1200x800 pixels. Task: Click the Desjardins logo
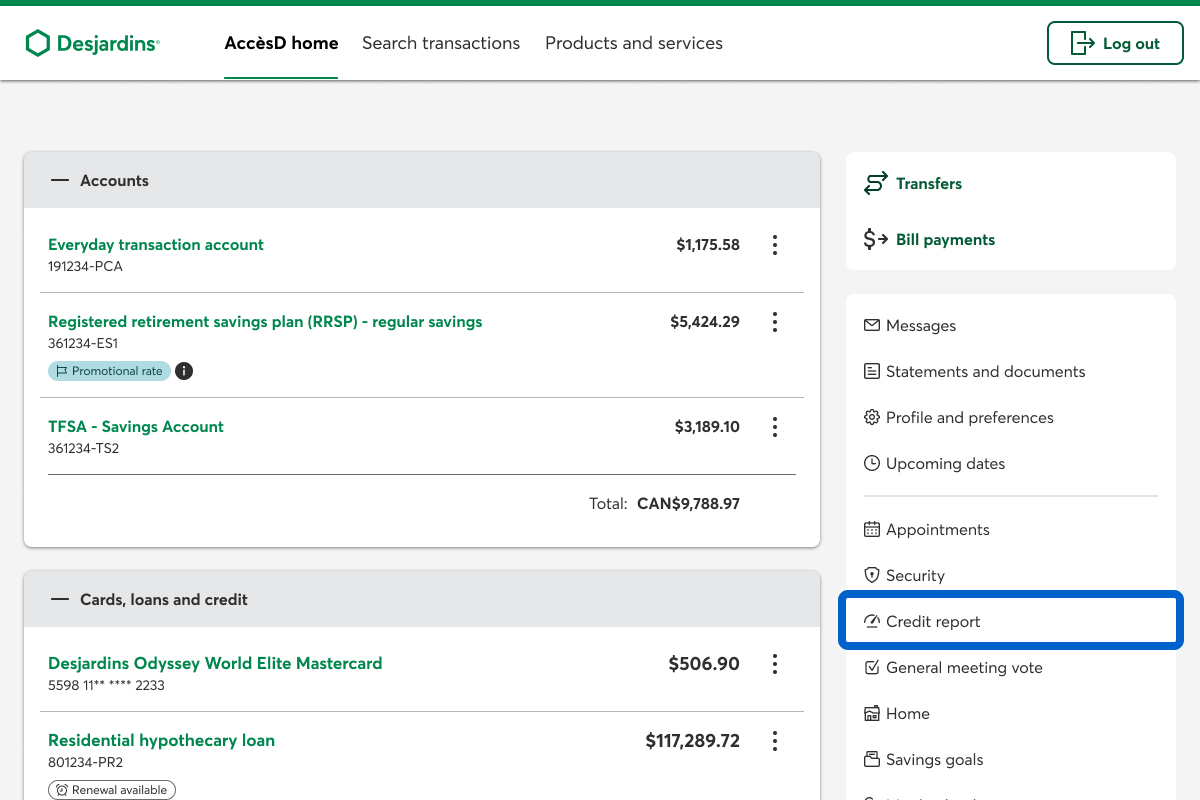pyautogui.click(x=92, y=43)
